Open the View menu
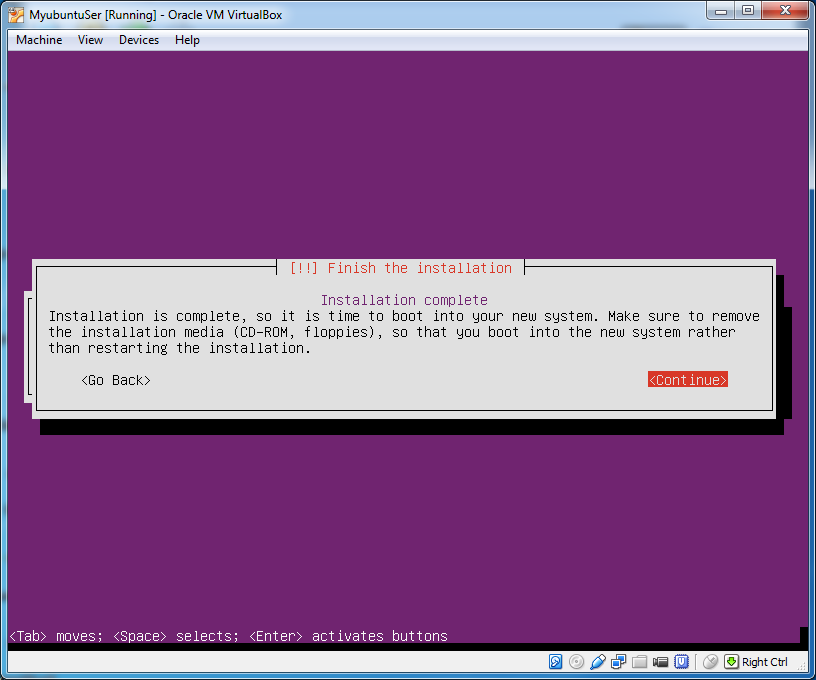 pyautogui.click(x=91, y=40)
